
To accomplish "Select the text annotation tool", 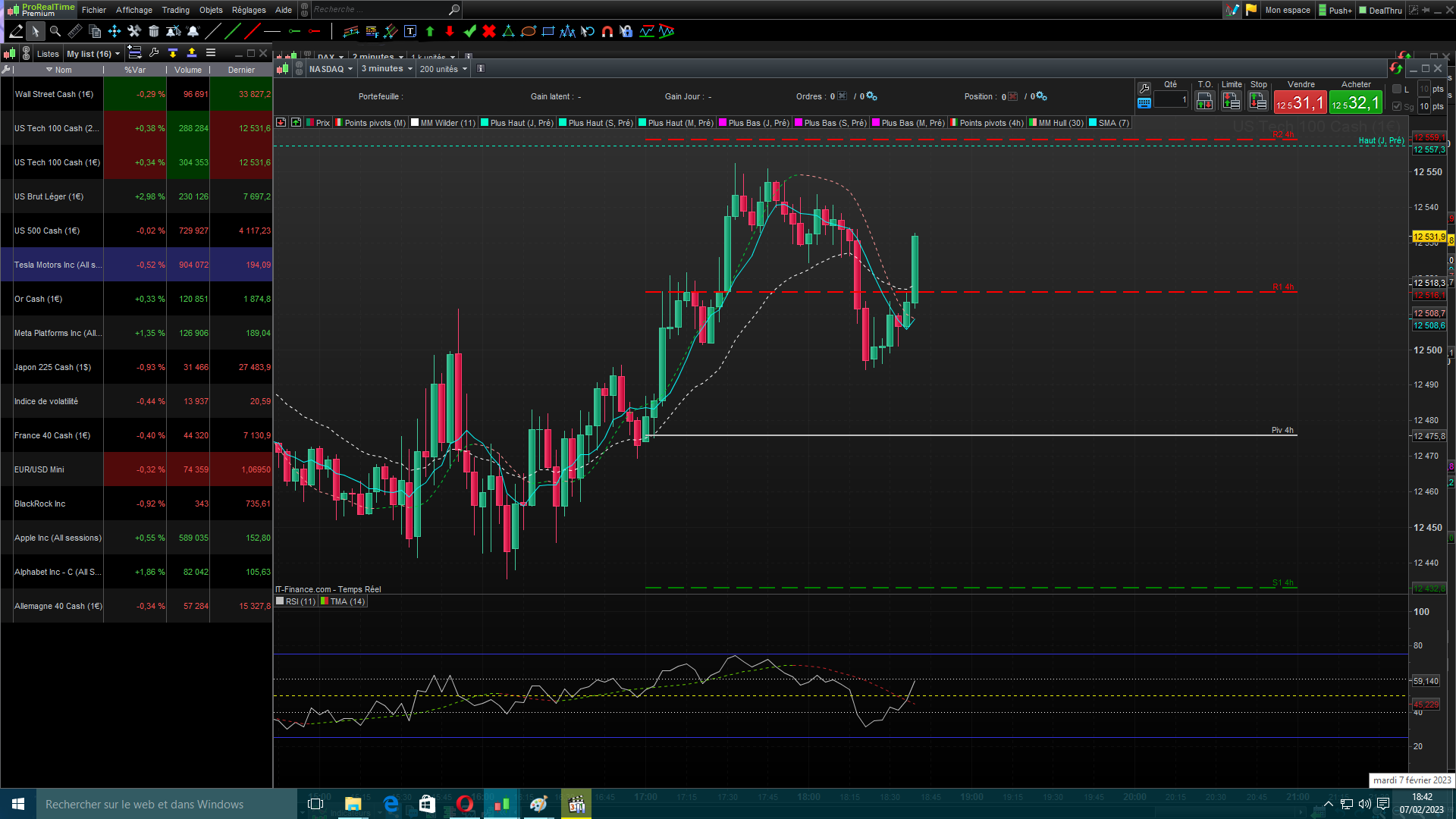I will click(x=410, y=31).
